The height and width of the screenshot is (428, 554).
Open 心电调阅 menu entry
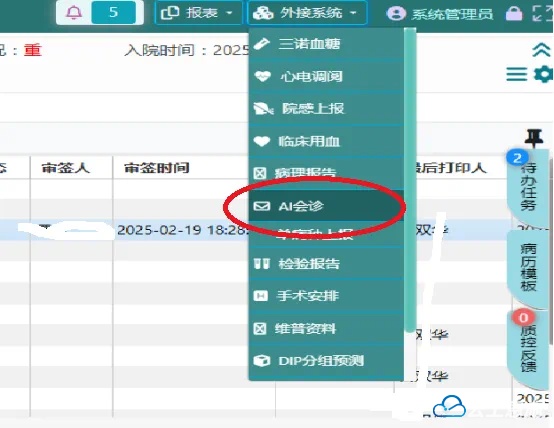tap(326, 76)
